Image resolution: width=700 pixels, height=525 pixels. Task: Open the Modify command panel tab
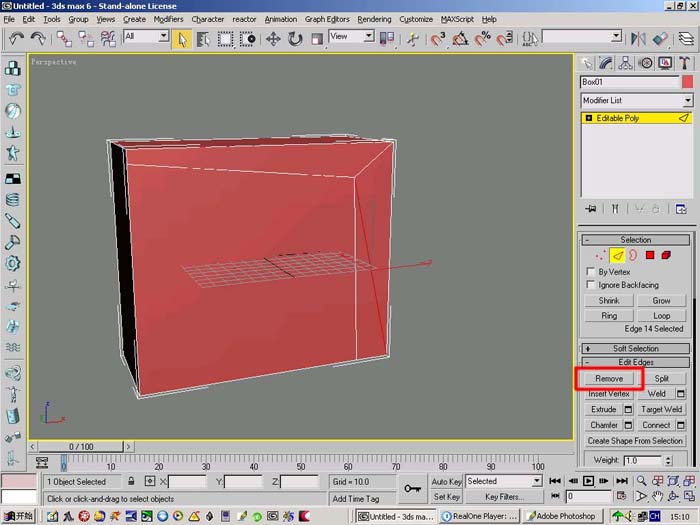(x=606, y=63)
